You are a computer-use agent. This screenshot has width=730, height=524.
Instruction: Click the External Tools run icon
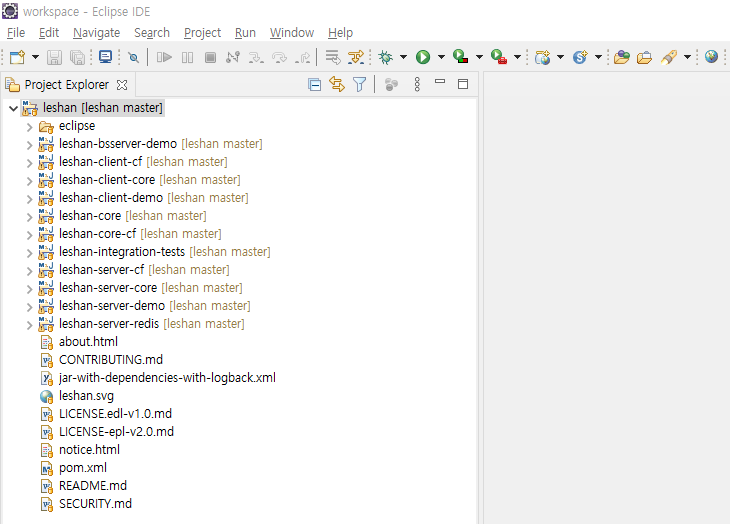point(499,57)
